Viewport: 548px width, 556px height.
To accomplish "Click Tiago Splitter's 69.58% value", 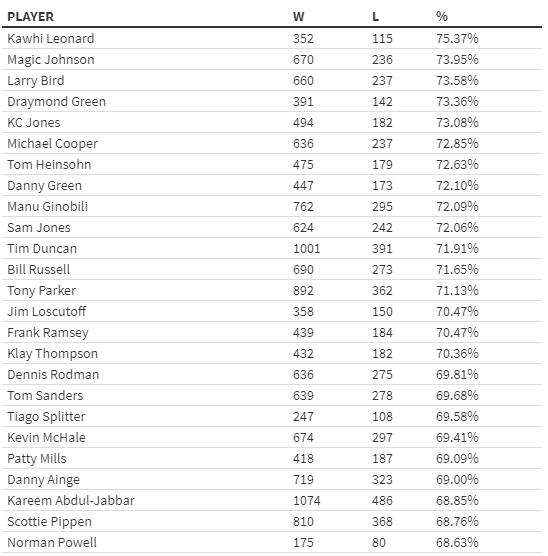I will click(x=457, y=416).
